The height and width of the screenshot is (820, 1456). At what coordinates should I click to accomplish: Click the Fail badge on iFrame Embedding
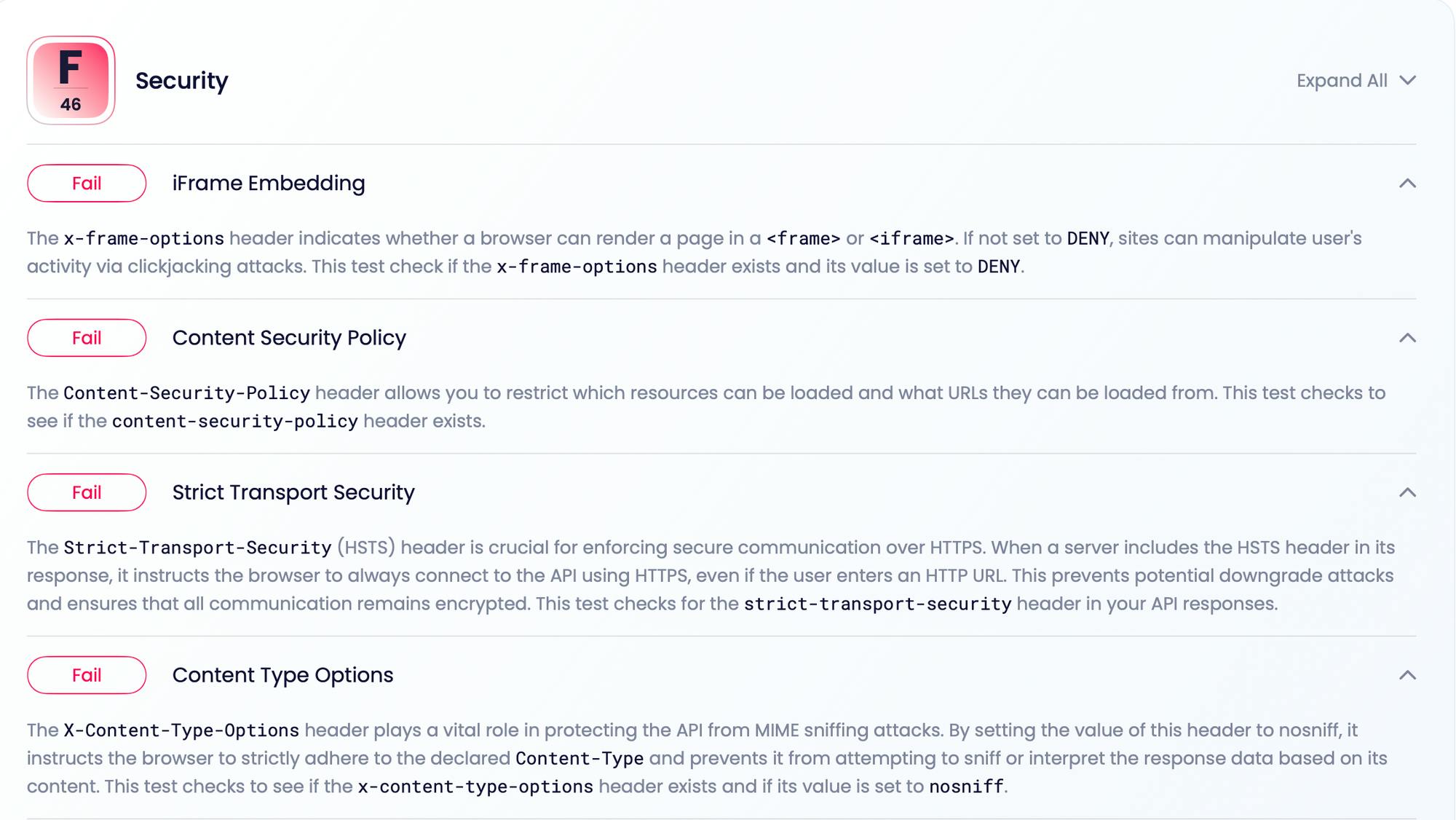point(87,183)
